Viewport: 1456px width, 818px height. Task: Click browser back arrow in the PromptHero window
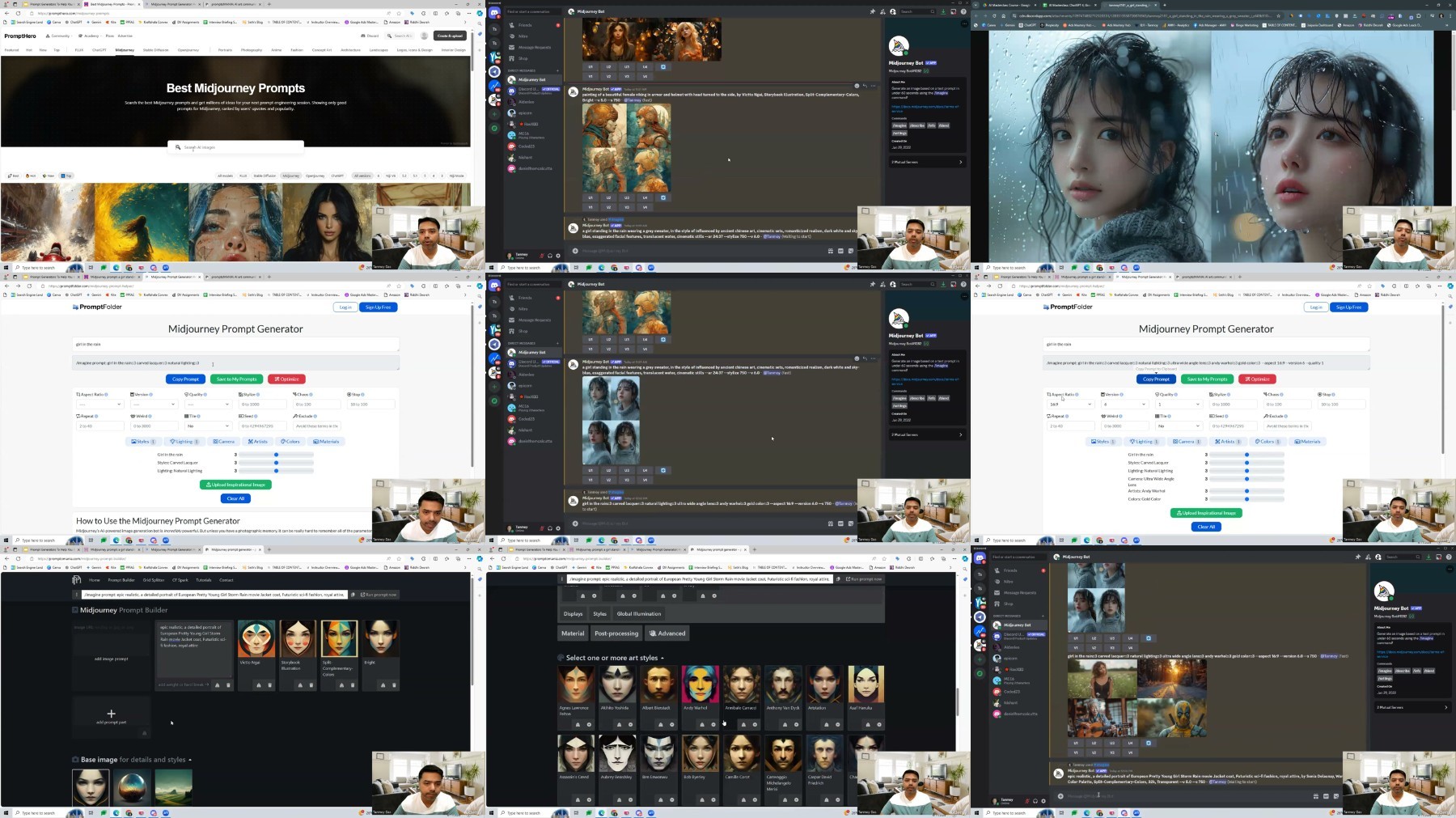point(7,13)
